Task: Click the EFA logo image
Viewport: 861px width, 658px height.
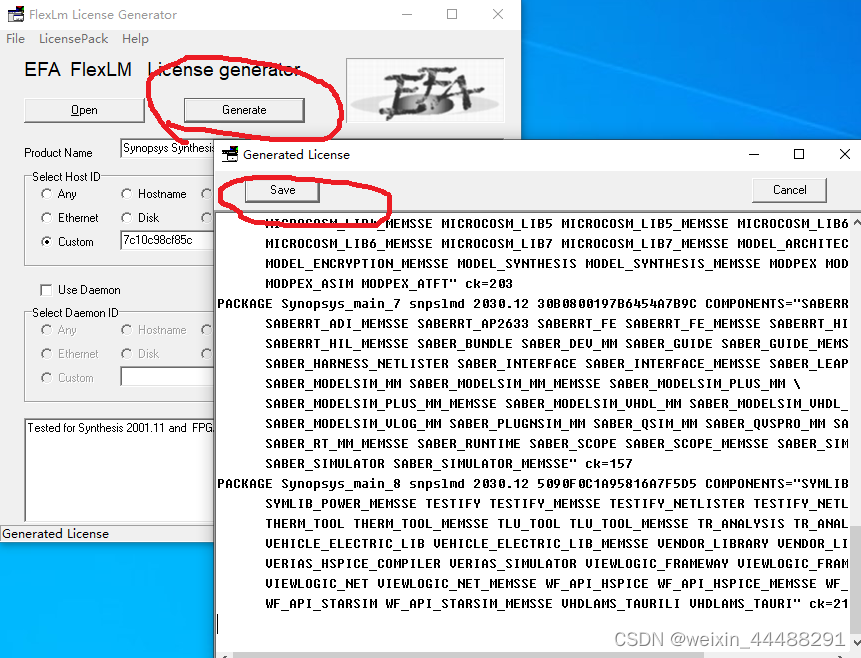Action: point(425,91)
